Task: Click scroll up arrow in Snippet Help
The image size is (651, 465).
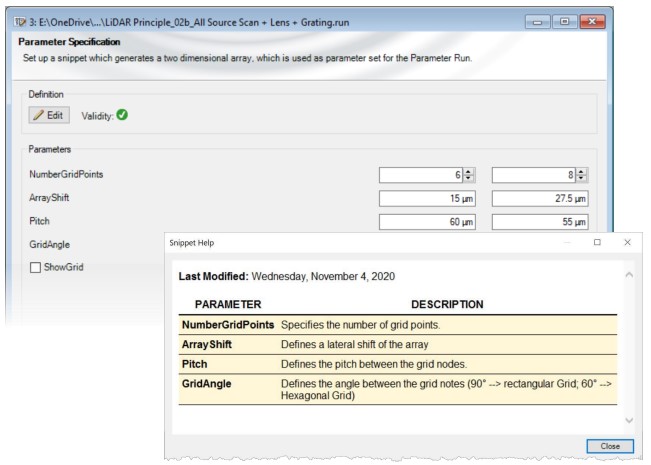Action: pyautogui.click(x=629, y=275)
